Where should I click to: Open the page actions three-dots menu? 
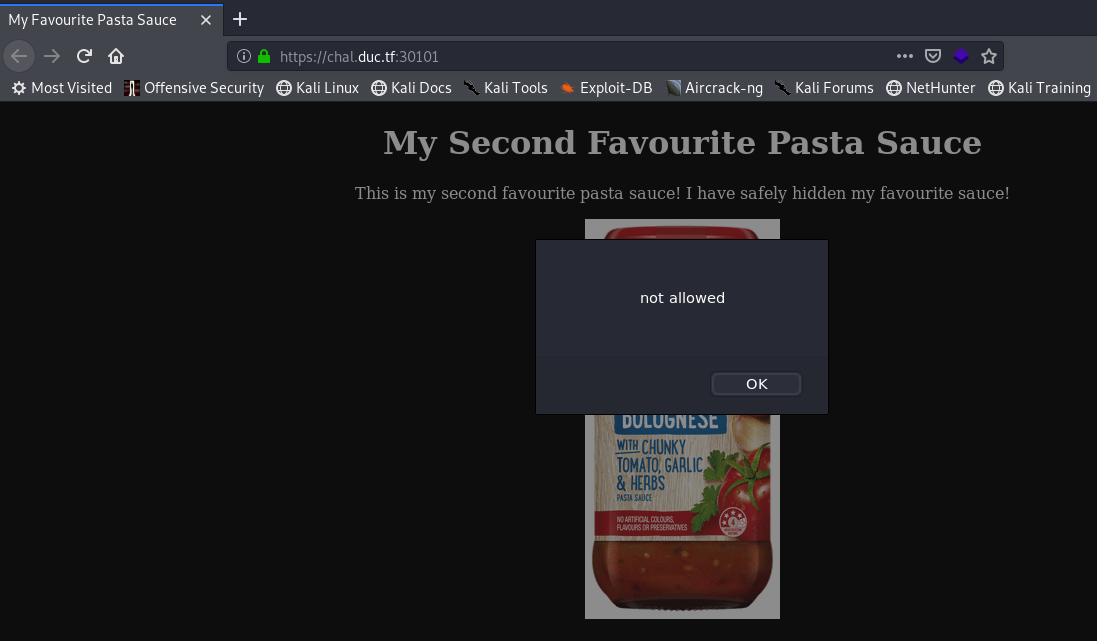coord(905,56)
